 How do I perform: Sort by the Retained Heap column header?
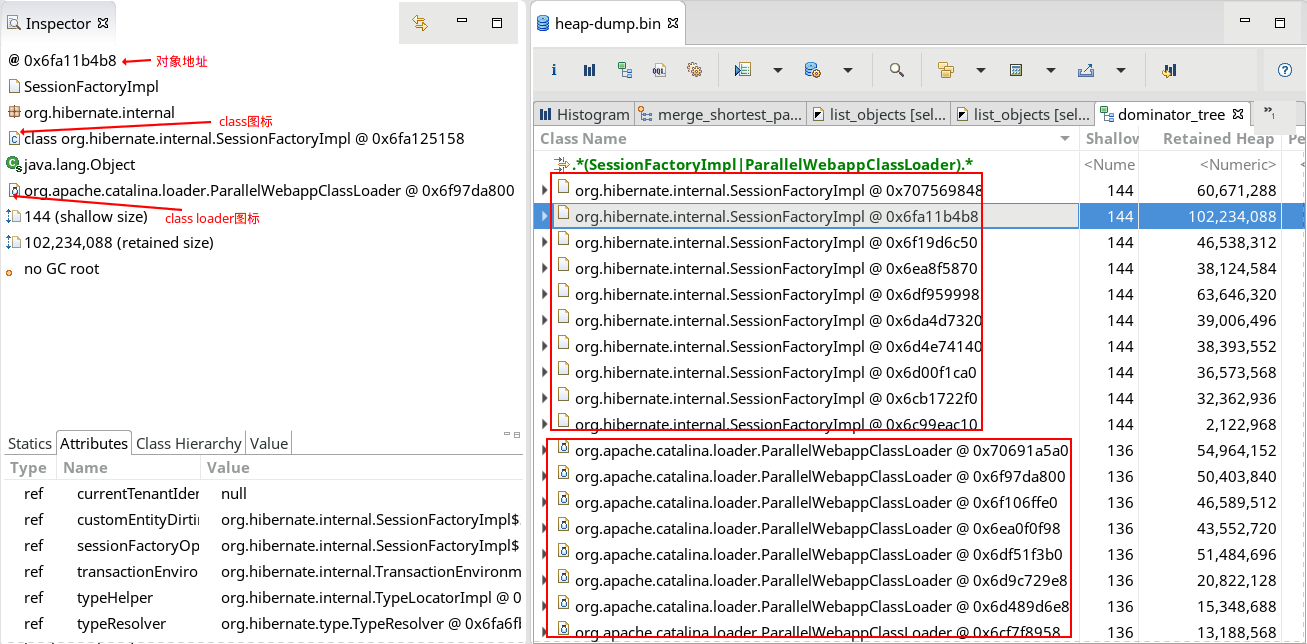tap(1217, 139)
